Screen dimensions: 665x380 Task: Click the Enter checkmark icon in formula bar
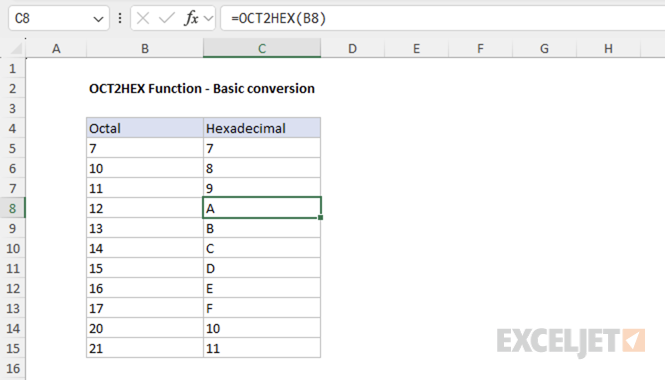point(166,18)
